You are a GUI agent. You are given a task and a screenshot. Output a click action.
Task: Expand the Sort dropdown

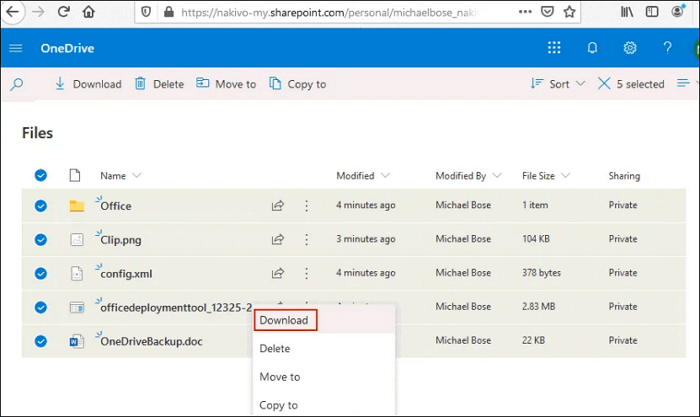click(x=558, y=85)
